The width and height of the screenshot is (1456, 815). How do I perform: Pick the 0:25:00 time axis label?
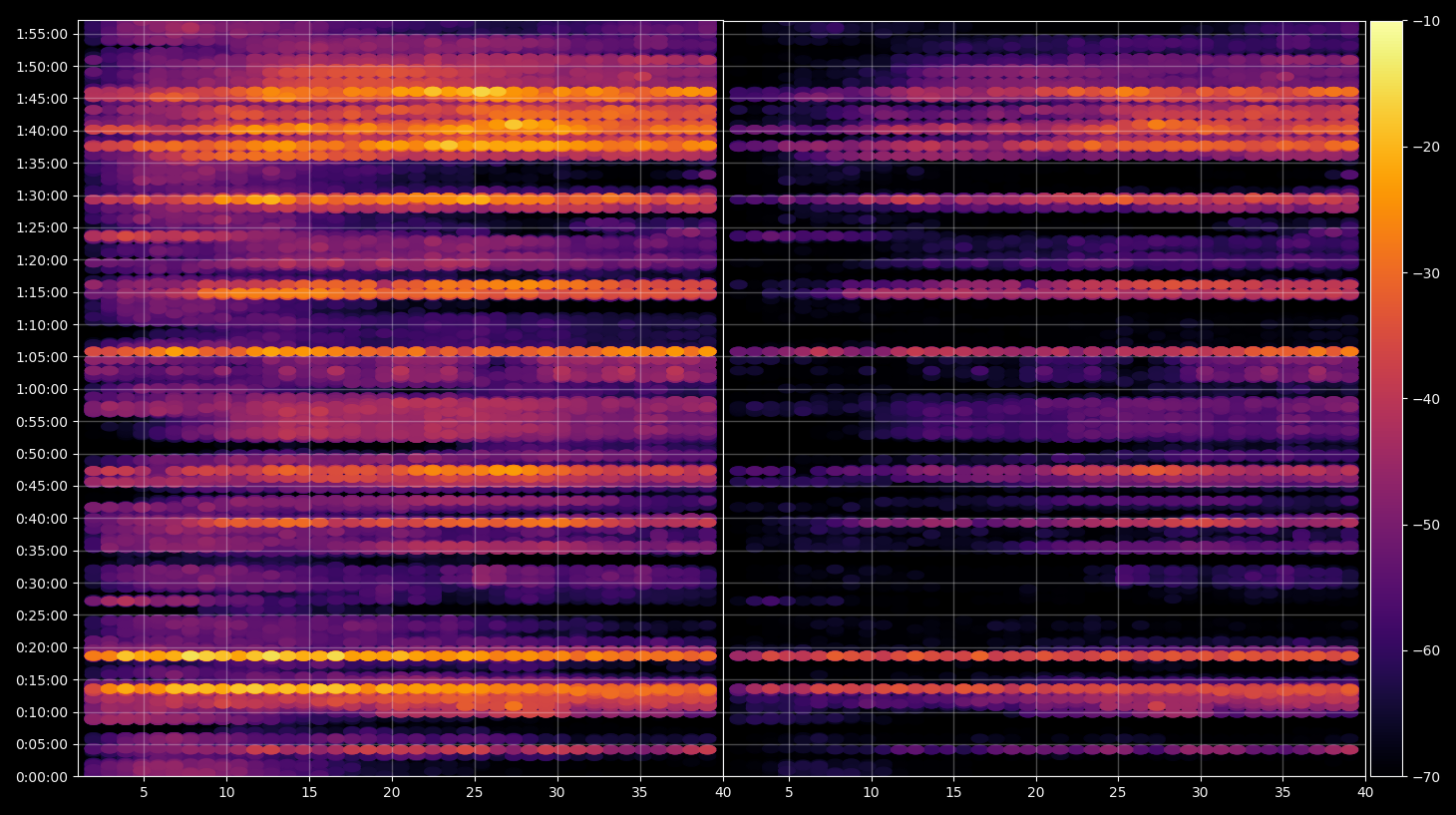pos(42,615)
